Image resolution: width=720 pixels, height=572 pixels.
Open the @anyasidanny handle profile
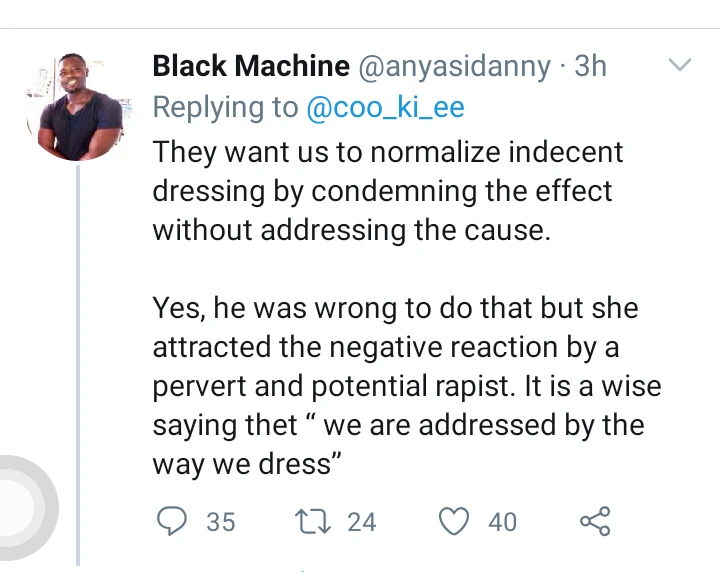(x=454, y=67)
